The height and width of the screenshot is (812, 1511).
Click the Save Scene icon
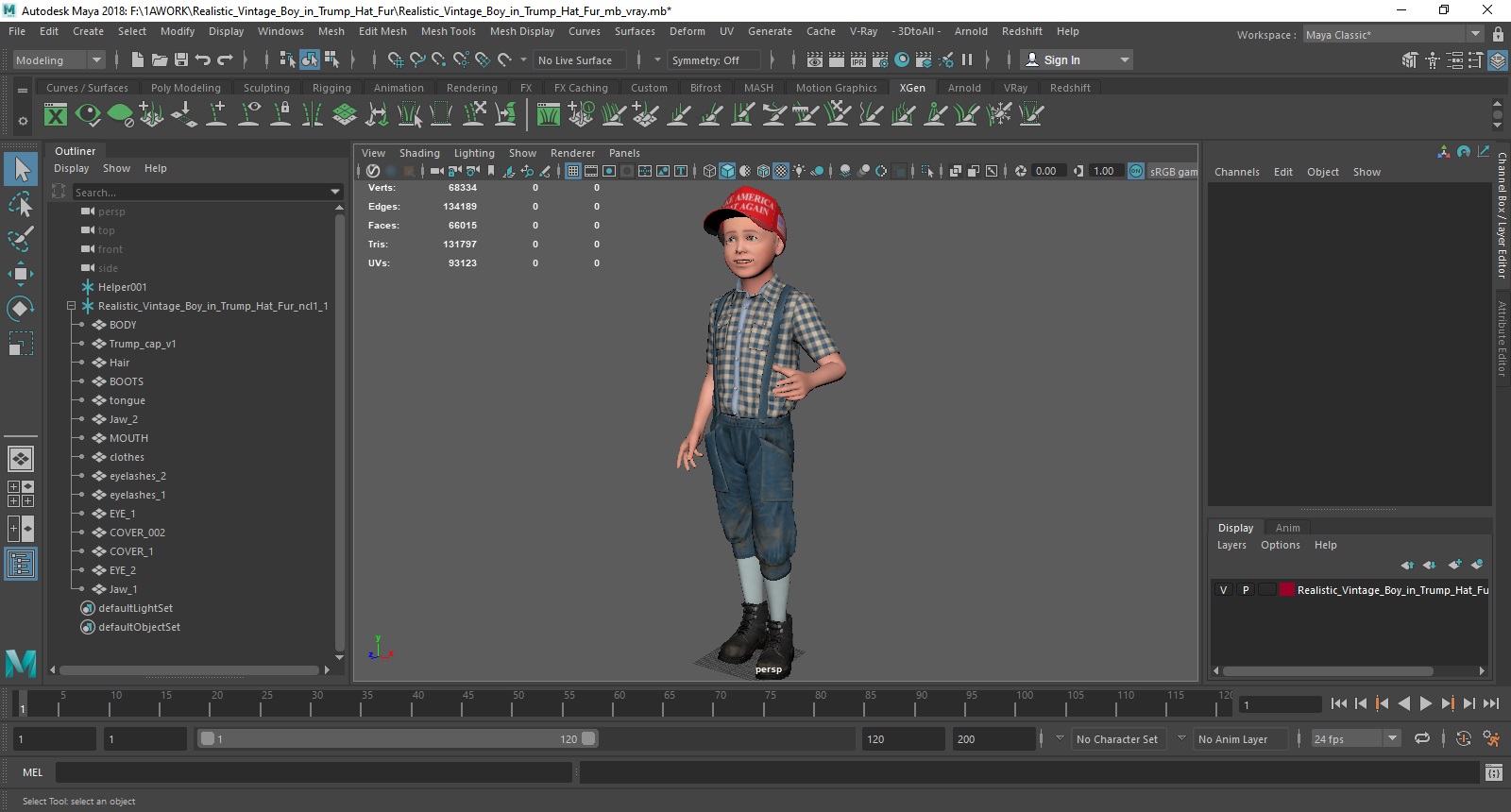click(181, 59)
